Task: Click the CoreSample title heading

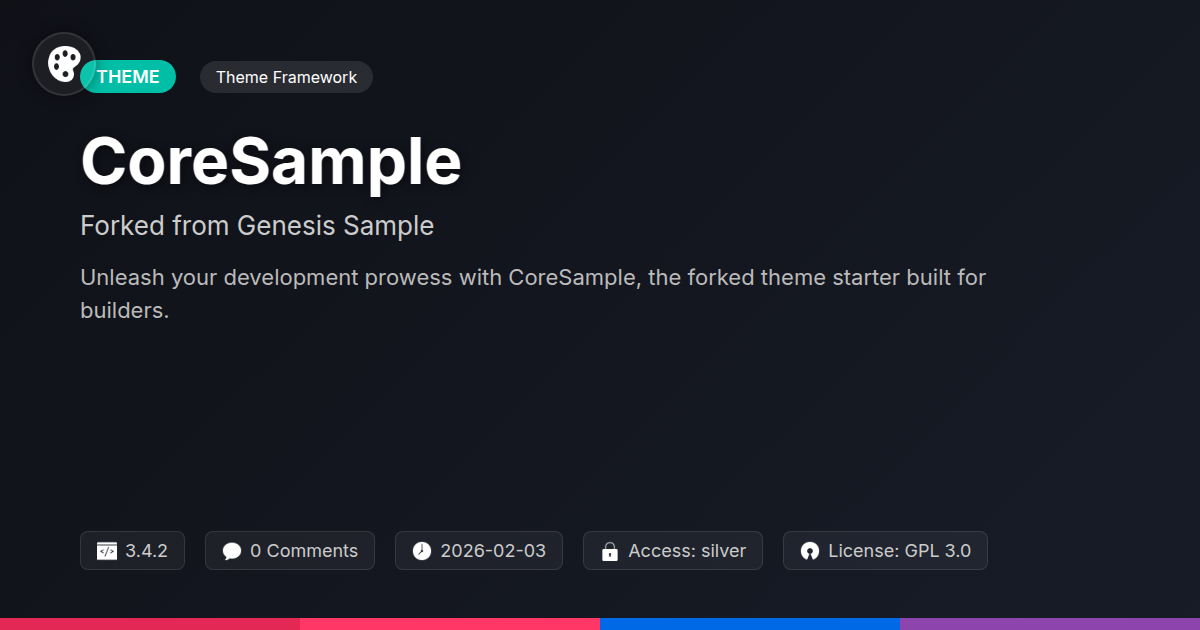Action: [271, 161]
